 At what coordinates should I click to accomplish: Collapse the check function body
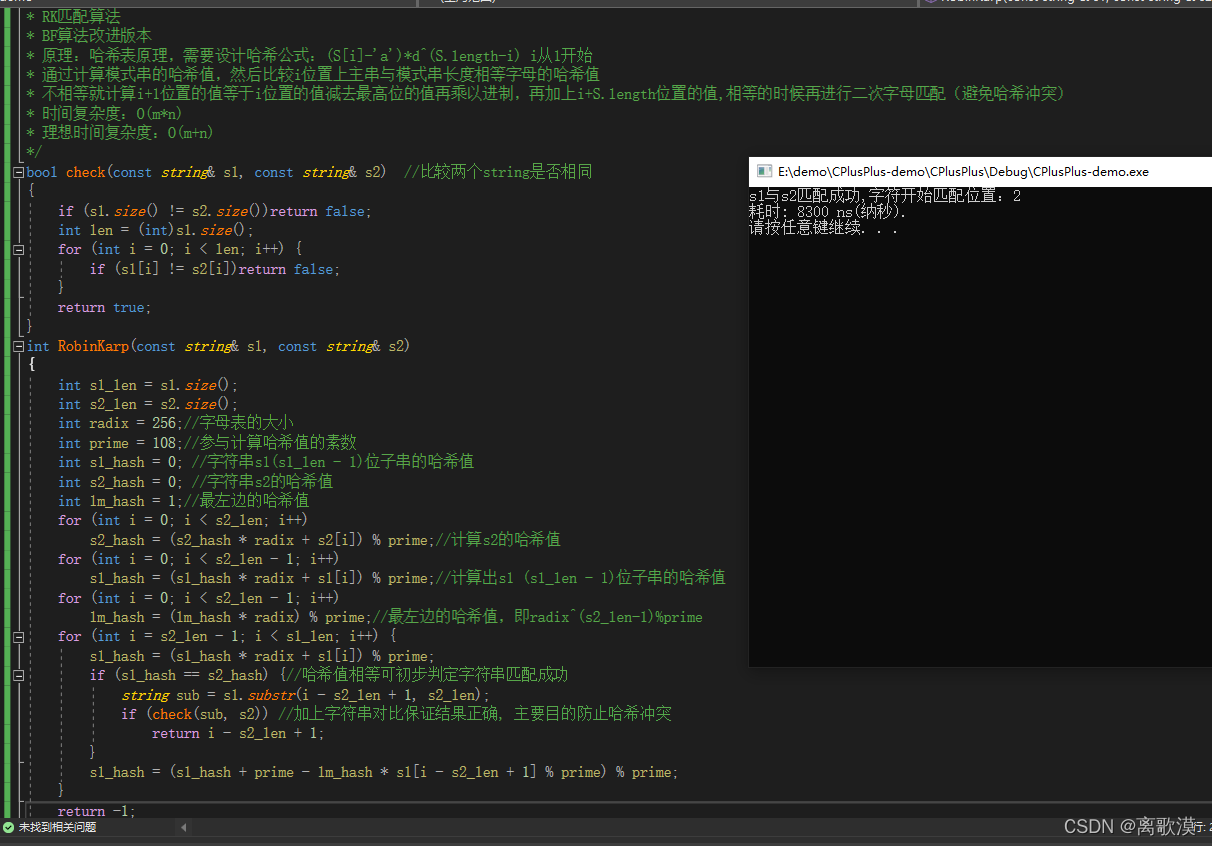[x=17, y=171]
